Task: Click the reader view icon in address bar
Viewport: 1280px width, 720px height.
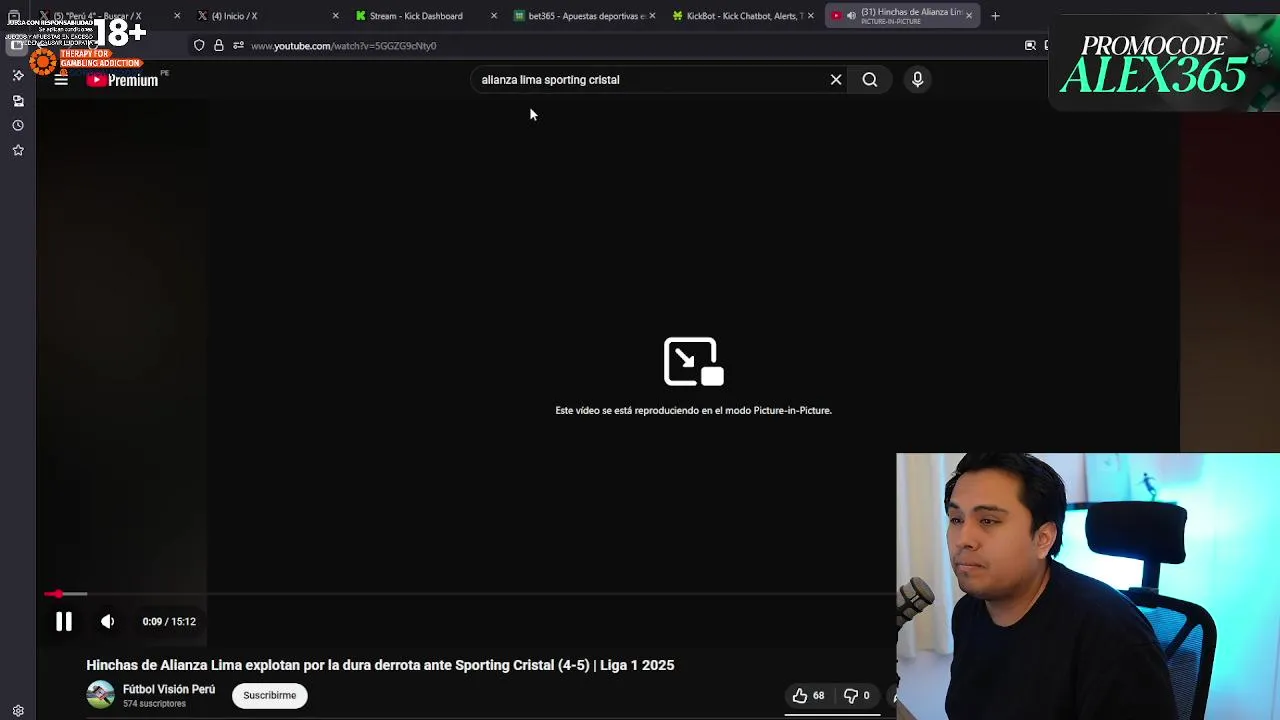Action: coord(1030,46)
